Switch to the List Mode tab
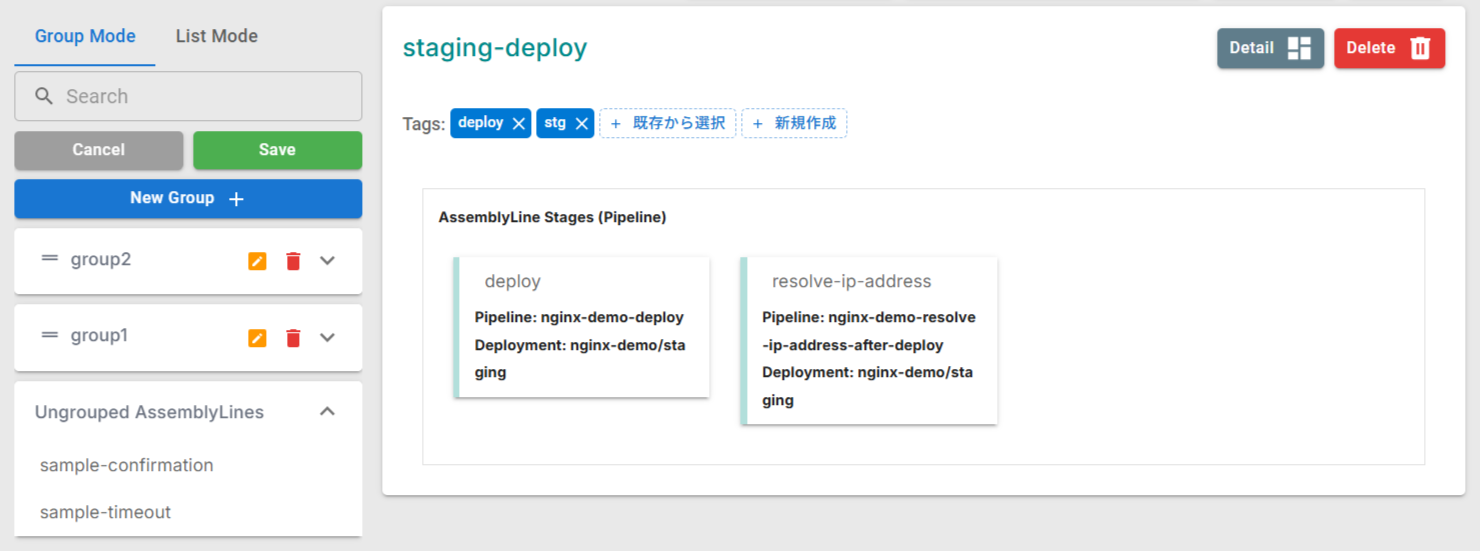Screen dimensions: 1480x551 (x=216, y=36)
